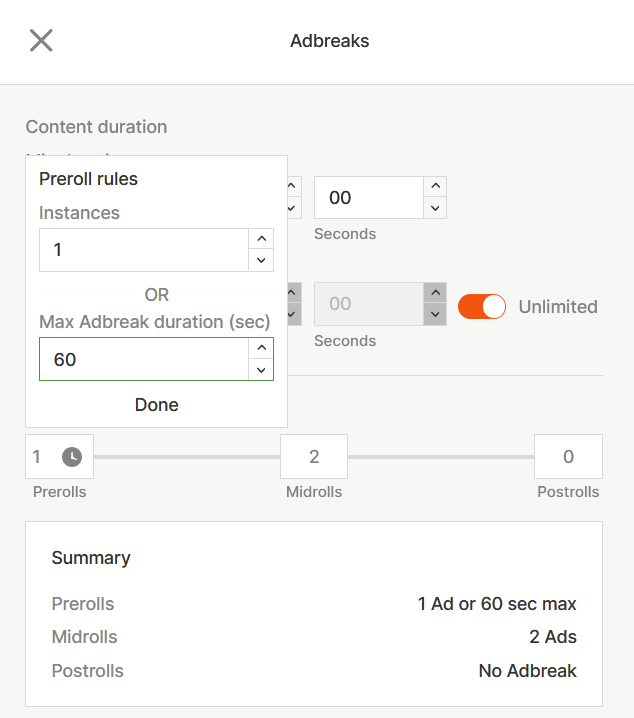The width and height of the screenshot is (634, 718).
Task: Close the Adbreaks dialog with X
Action: coord(41,41)
